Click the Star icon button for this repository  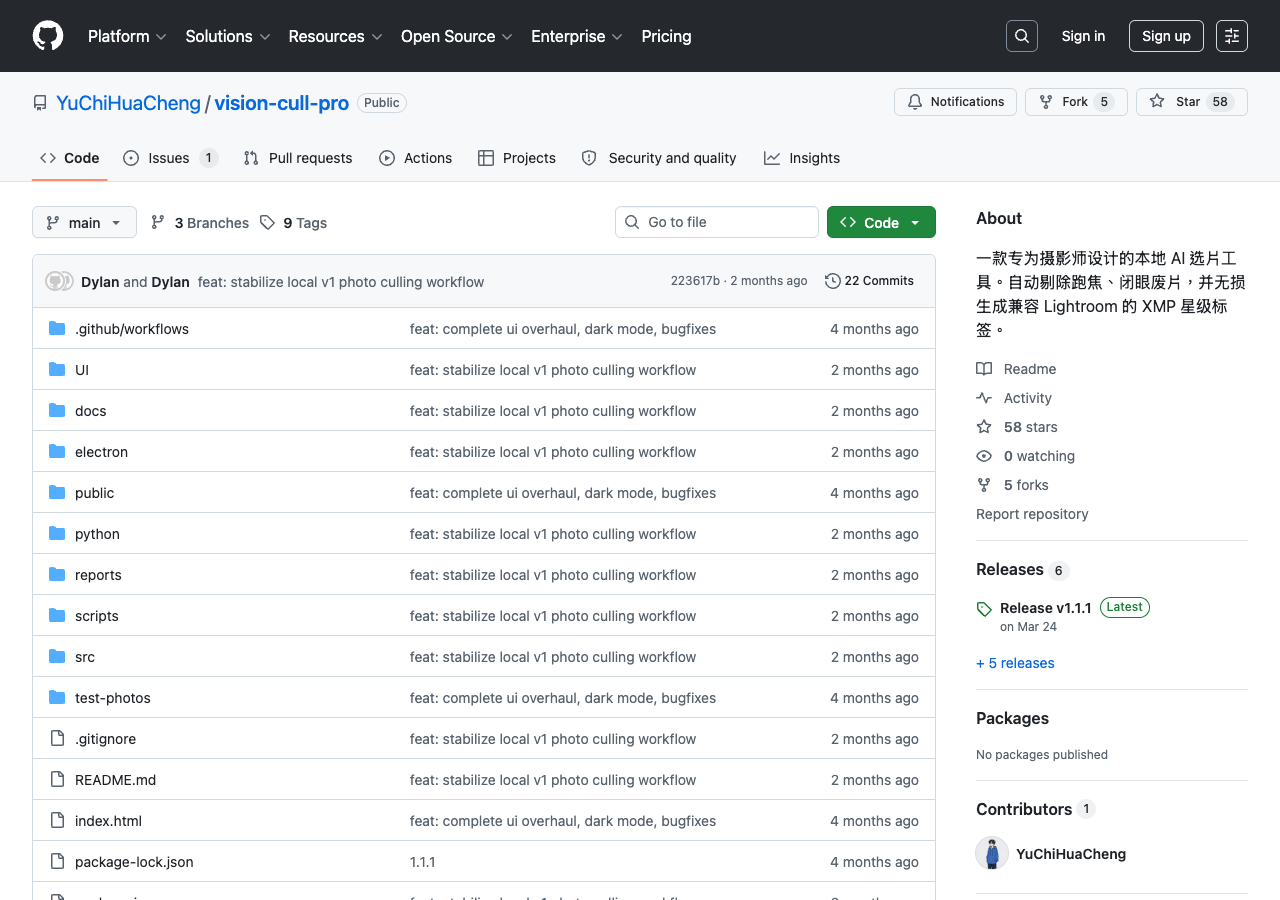pyautogui.click(x=1157, y=102)
